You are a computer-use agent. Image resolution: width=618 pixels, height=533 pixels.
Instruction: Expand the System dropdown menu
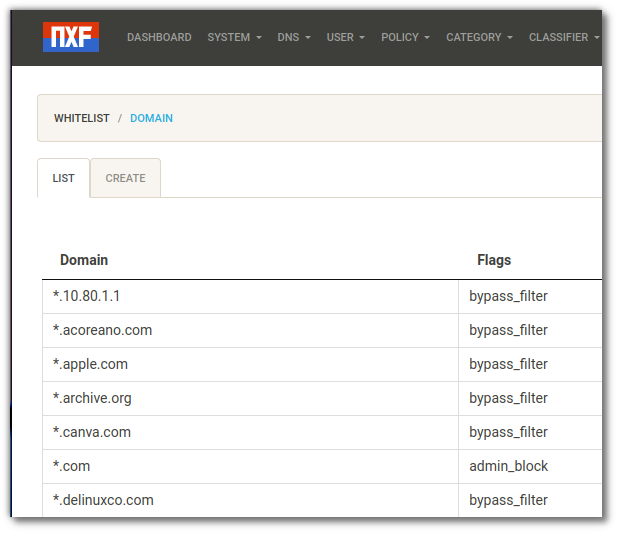coord(234,37)
